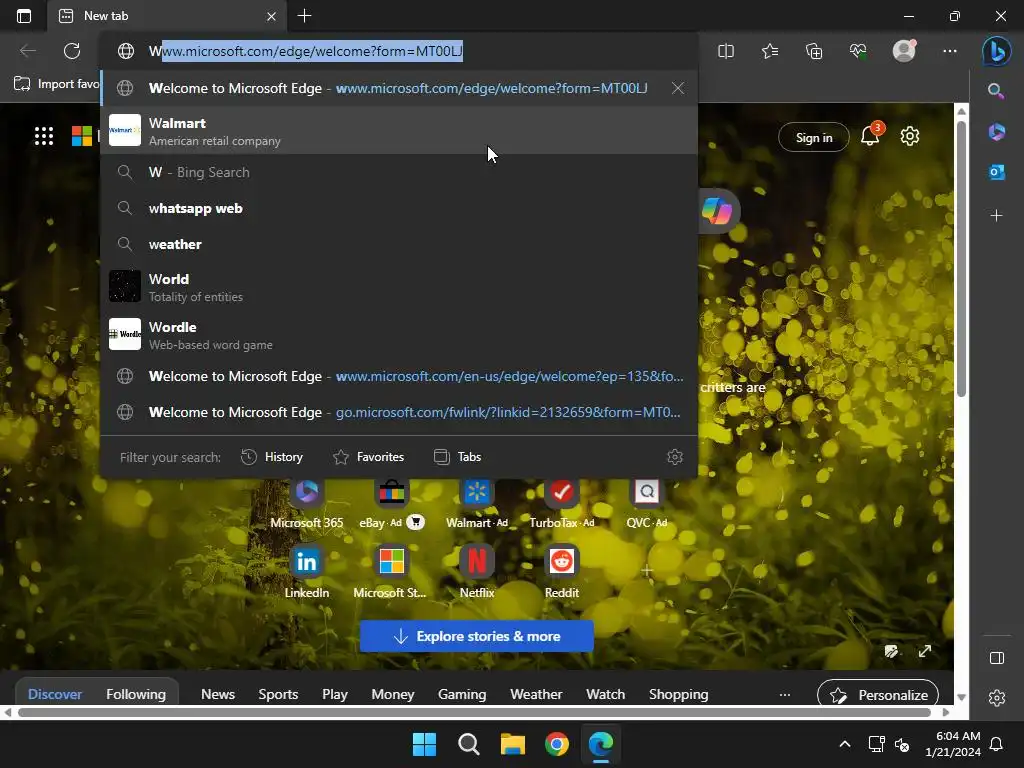Filter search by Tabs
Image resolution: width=1024 pixels, height=768 pixels.
pyautogui.click(x=458, y=457)
